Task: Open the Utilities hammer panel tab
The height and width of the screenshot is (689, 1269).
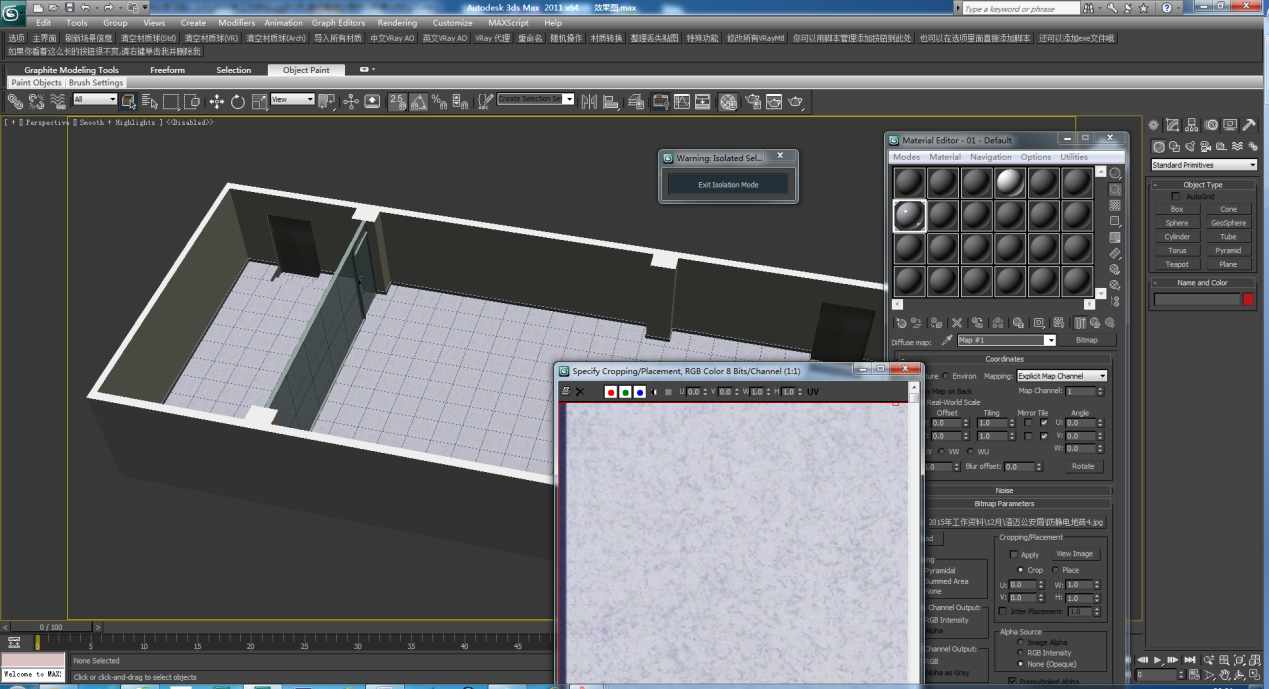Action: (x=1248, y=125)
